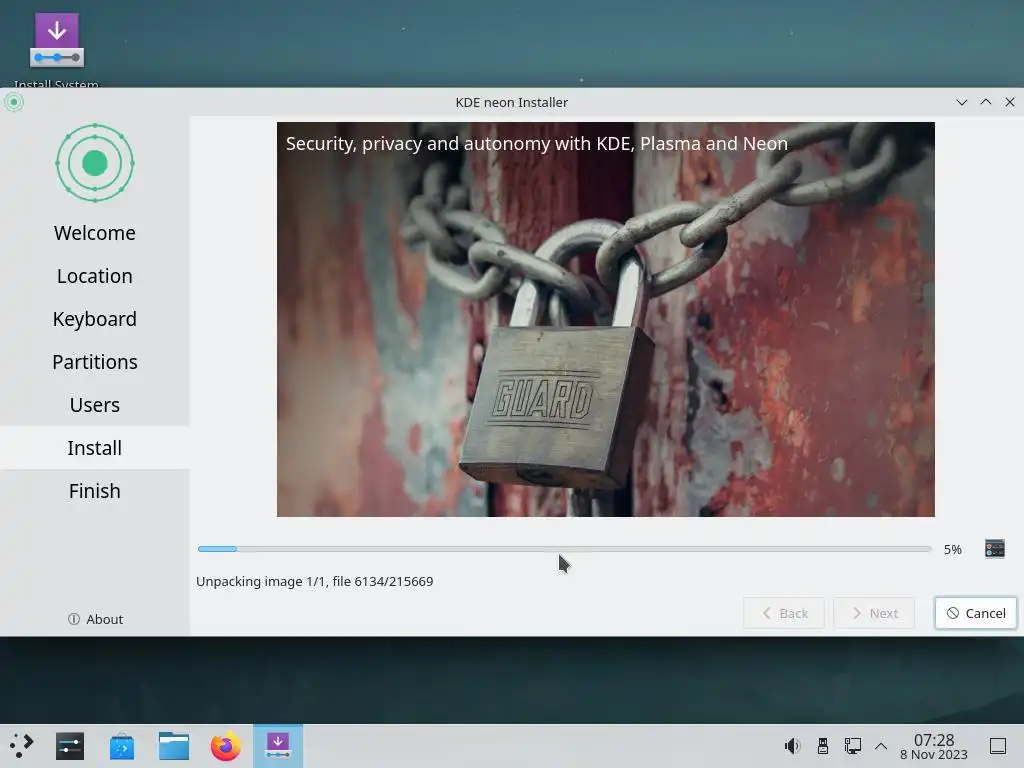Launch Firefox from the taskbar

coord(226,746)
